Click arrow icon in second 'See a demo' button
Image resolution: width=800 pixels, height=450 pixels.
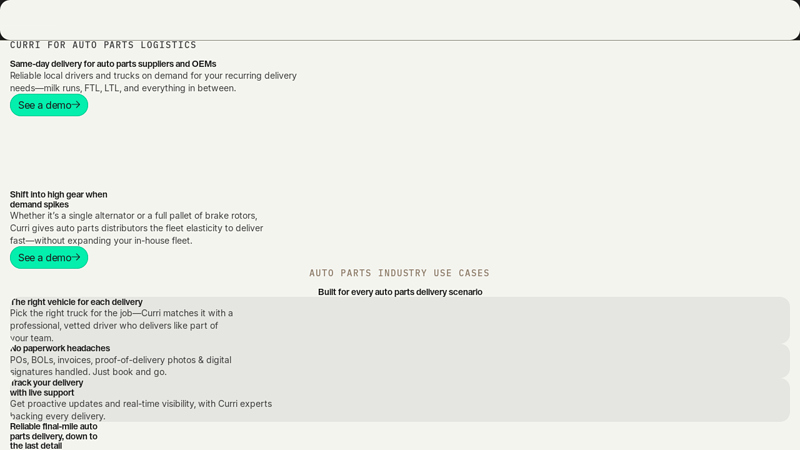pyautogui.click(x=76, y=257)
